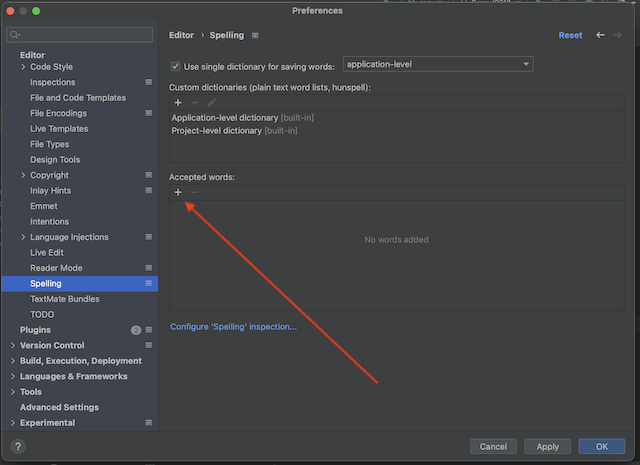This screenshot has height=465, width=640.
Task: Select Application-level dictionary entry
Action: coord(242,118)
